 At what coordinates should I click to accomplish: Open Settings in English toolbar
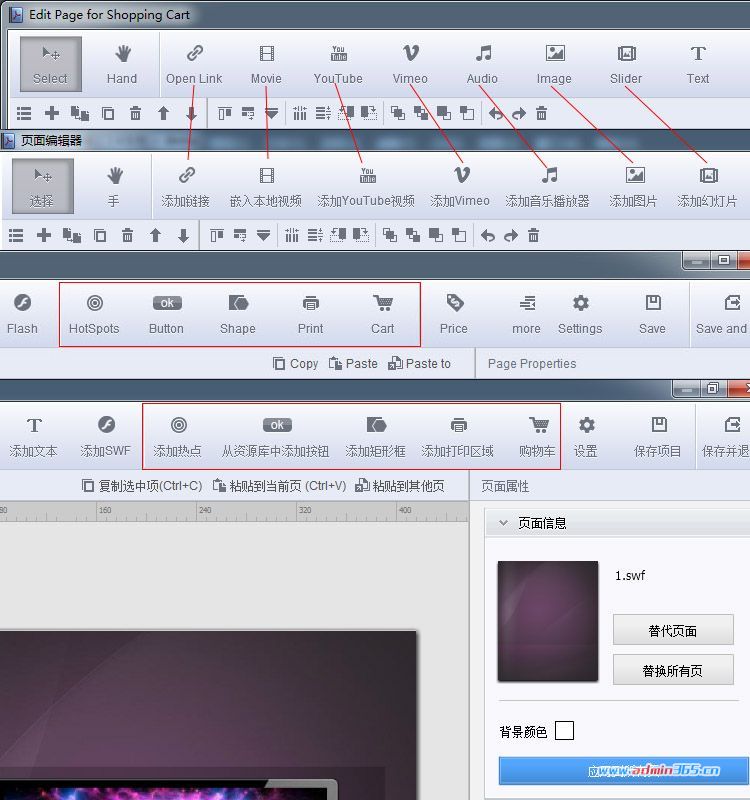point(580,314)
